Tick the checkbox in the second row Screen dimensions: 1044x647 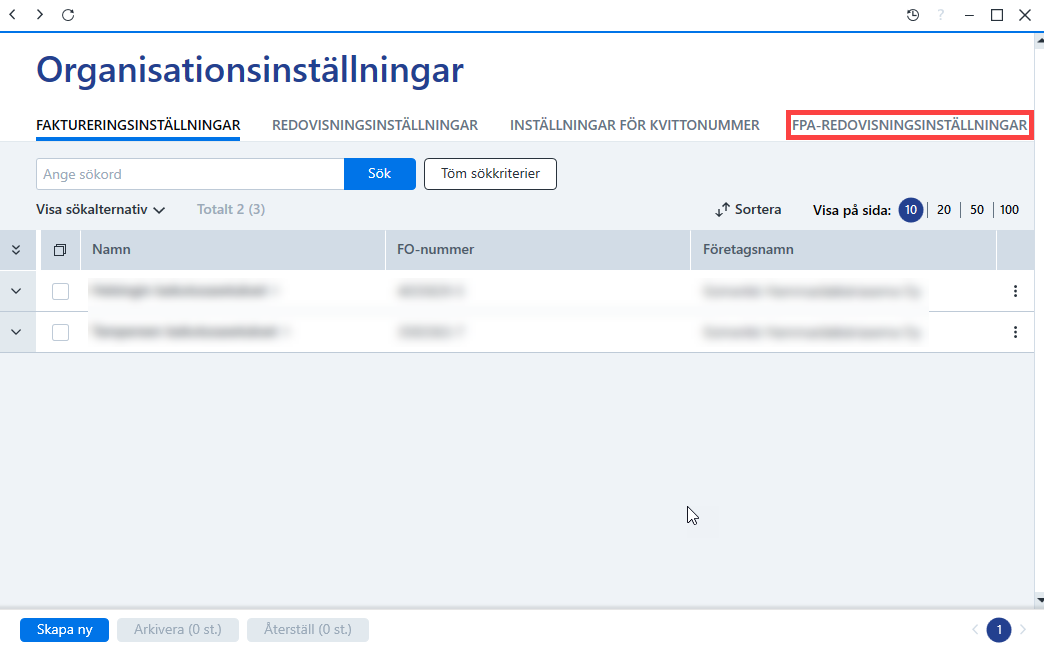tap(61, 332)
